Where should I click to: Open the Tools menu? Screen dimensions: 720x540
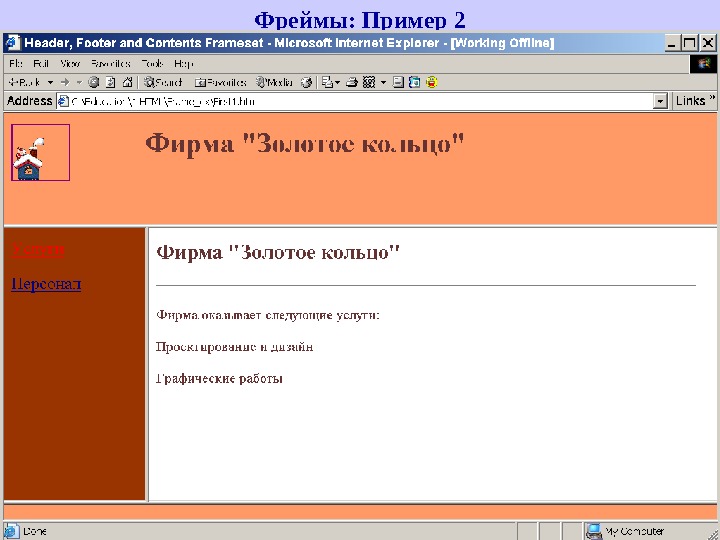tap(152, 63)
